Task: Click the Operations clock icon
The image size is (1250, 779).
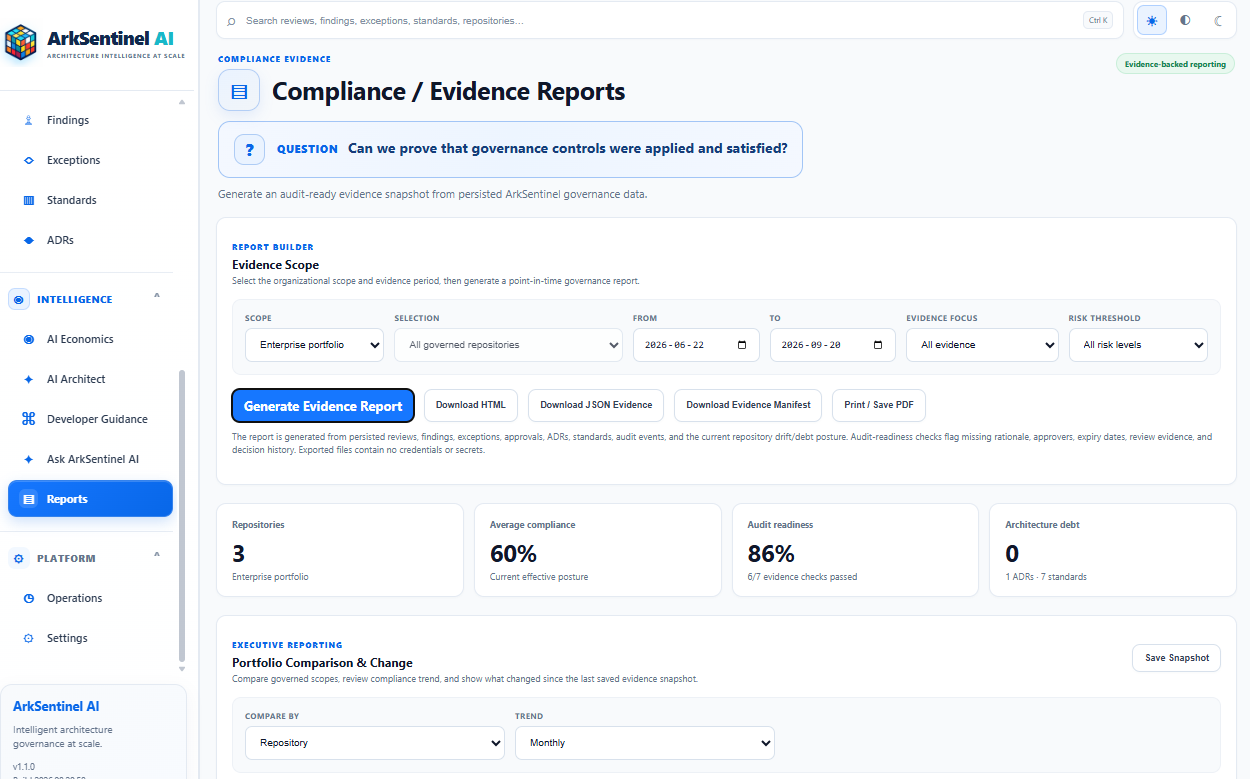Action: (28, 598)
